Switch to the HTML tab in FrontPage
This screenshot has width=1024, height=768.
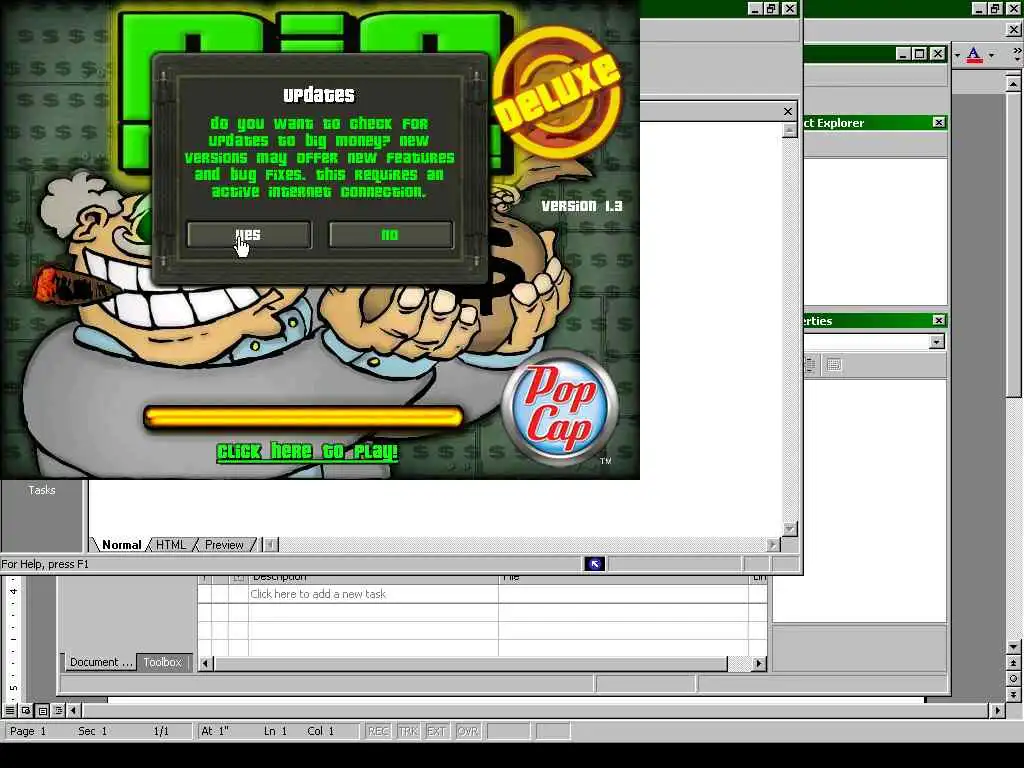170,545
